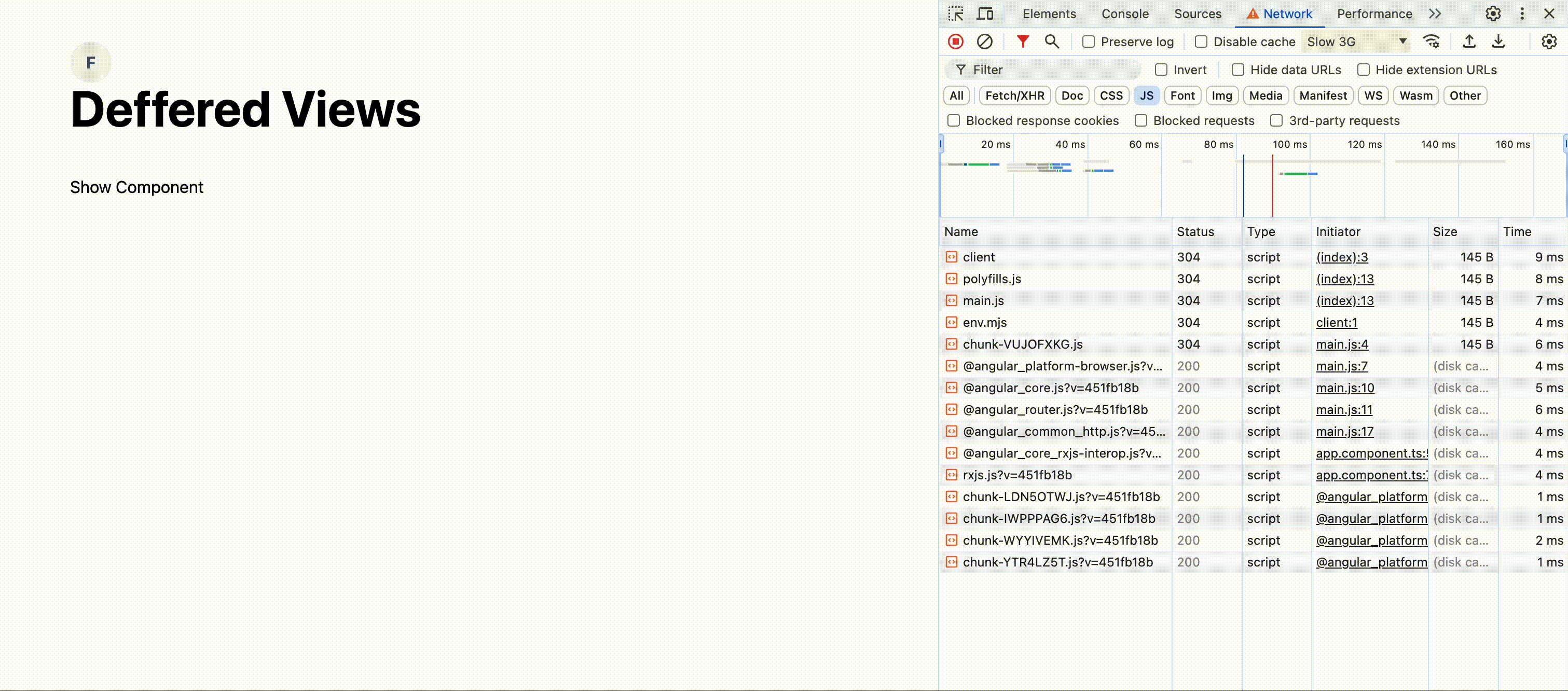
Task: Toggle device toolbar icon
Action: (985, 13)
